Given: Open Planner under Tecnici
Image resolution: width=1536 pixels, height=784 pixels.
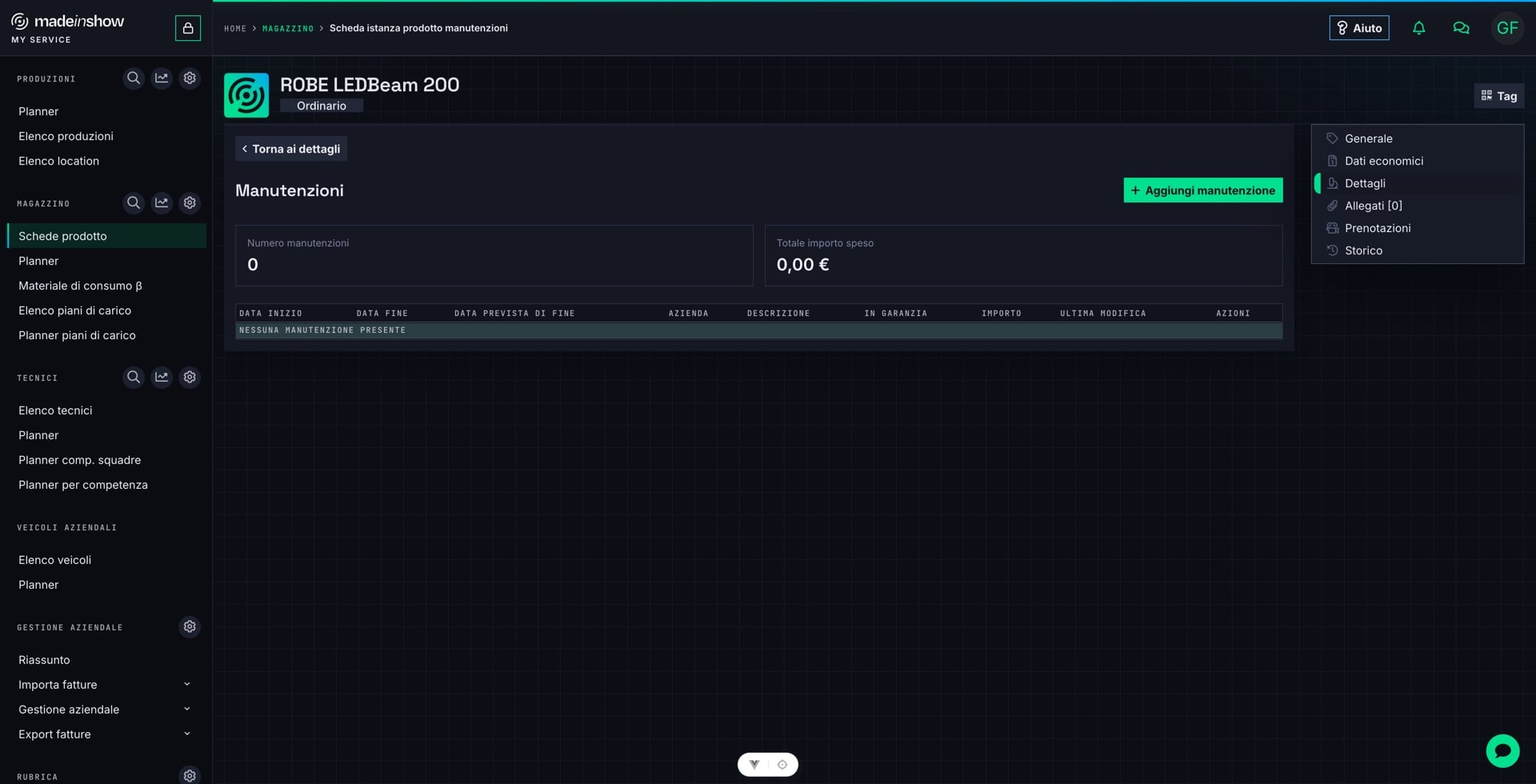Looking at the screenshot, I should 38,435.
